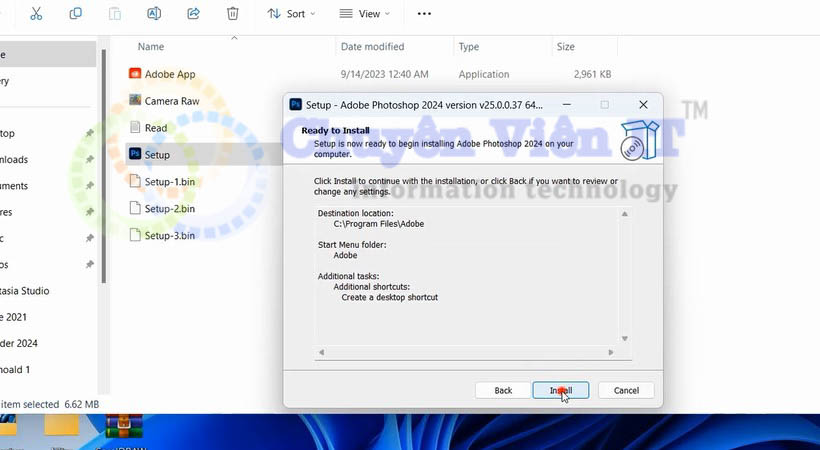The width and height of the screenshot is (820, 450).
Task: Click the 9/14/2023 12:40 AM date cell
Action: click(x=384, y=74)
